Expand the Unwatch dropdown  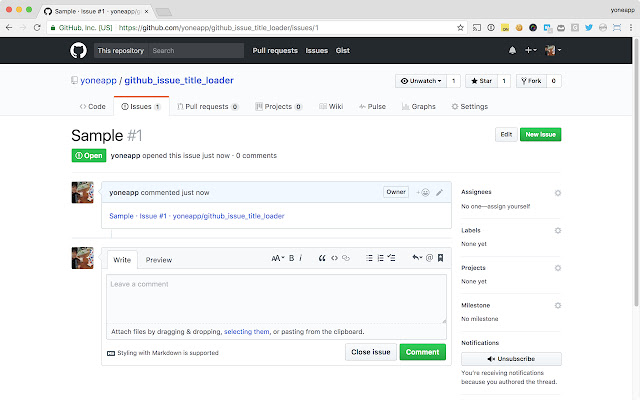pos(419,81)
